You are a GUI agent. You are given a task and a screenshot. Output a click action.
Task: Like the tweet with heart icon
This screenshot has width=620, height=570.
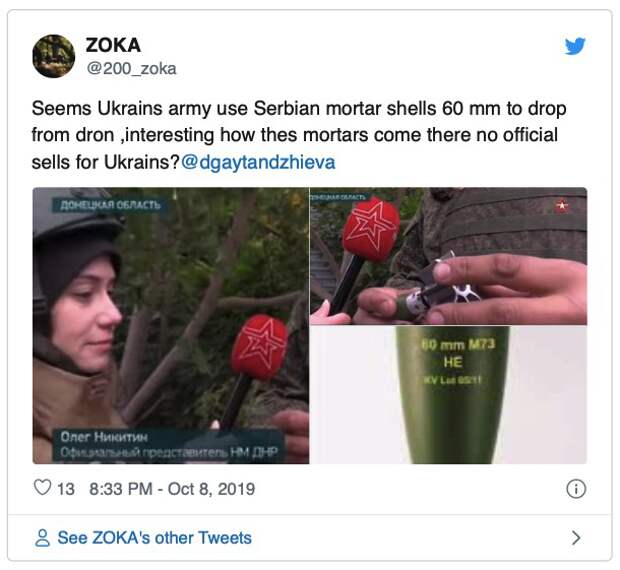click(42, 488)
